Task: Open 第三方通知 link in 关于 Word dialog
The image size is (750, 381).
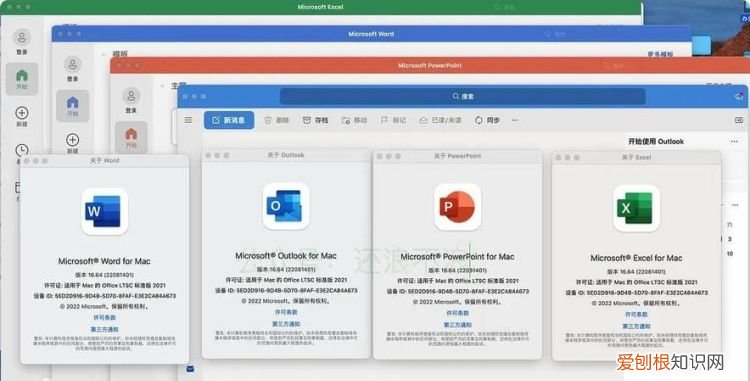Action: [x=104, y=329]
